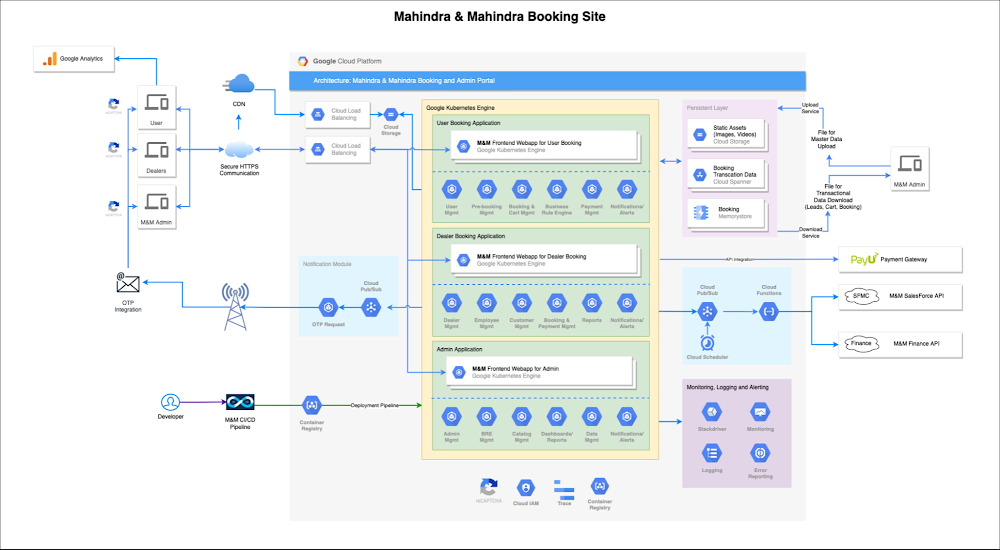Click the Architecture header bar text
Screen dimensions: 1000x550
[404, 81]
